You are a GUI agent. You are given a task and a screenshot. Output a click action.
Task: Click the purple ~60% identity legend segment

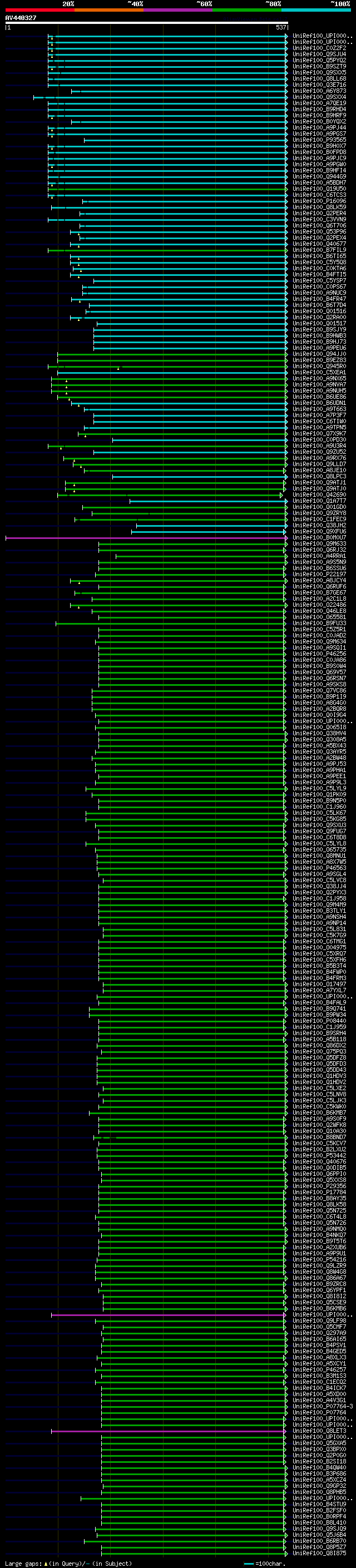pos(179,10)
